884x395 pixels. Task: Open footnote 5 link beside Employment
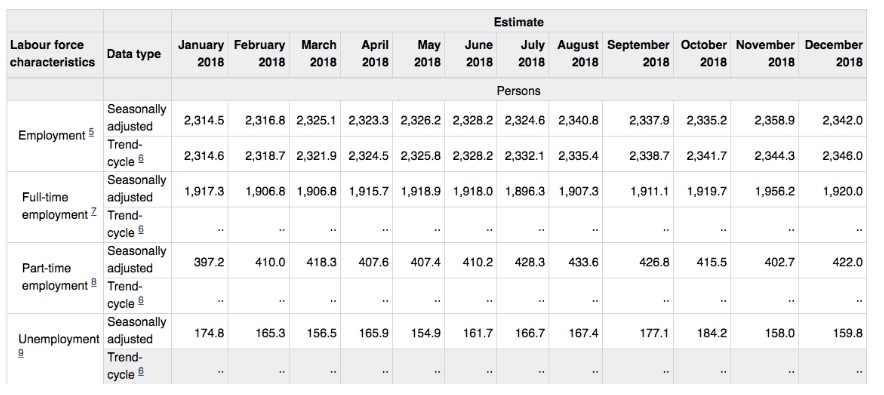tap(91, 133)
